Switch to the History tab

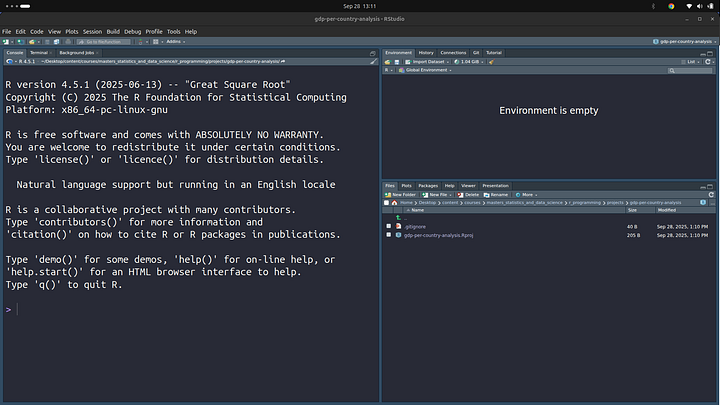426,53
